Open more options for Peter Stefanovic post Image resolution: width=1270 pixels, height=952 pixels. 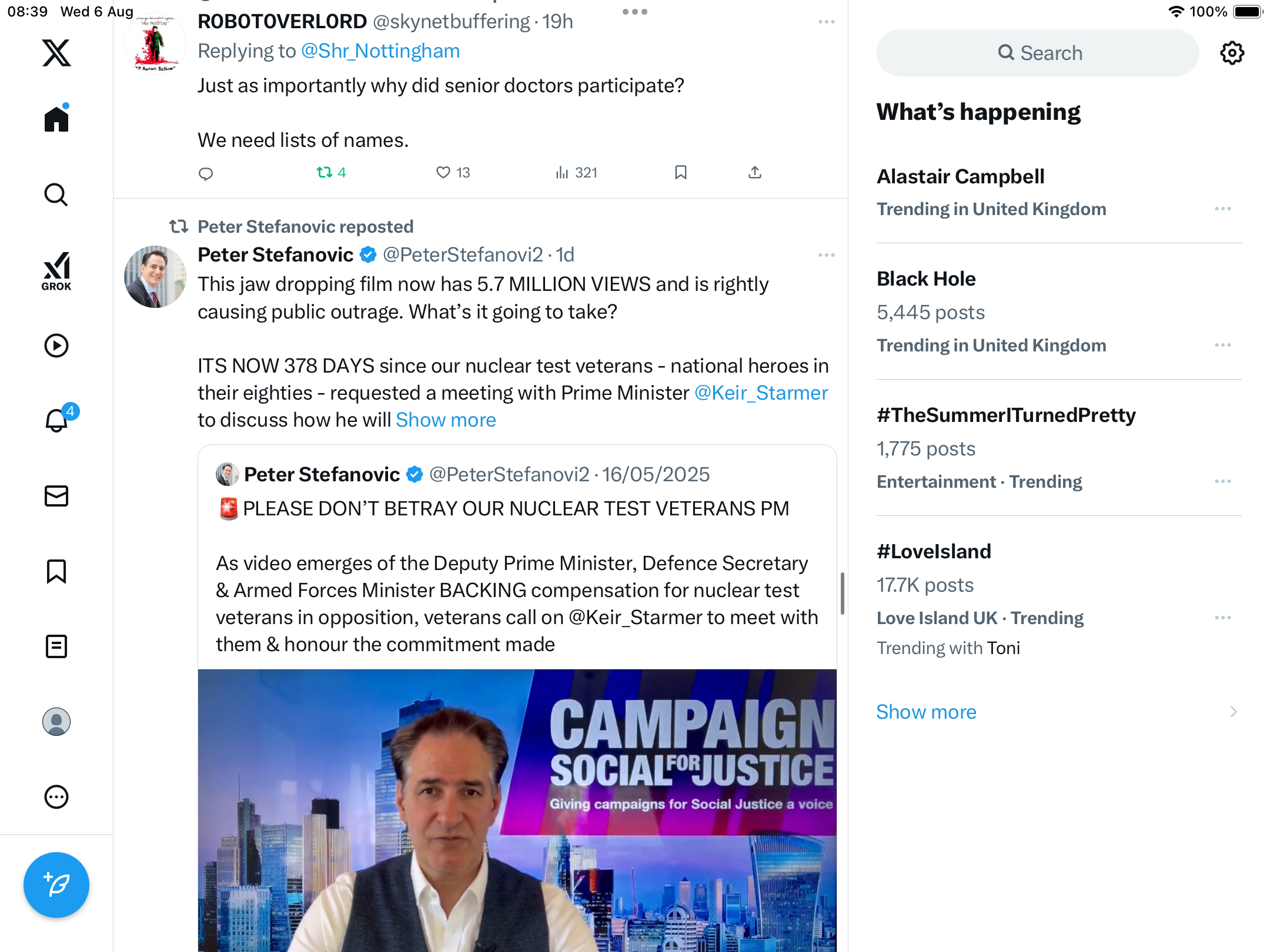coord(826,255)
